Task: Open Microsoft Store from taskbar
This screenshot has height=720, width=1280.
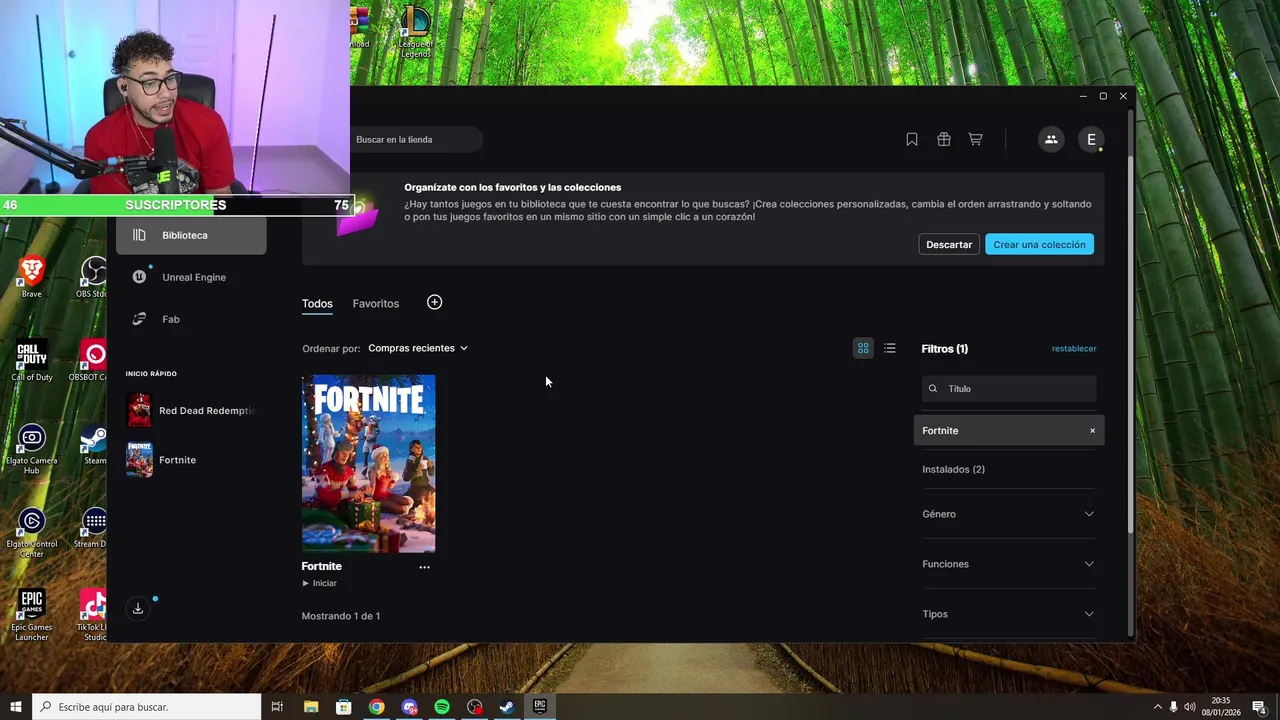Action: coord(344,707)
